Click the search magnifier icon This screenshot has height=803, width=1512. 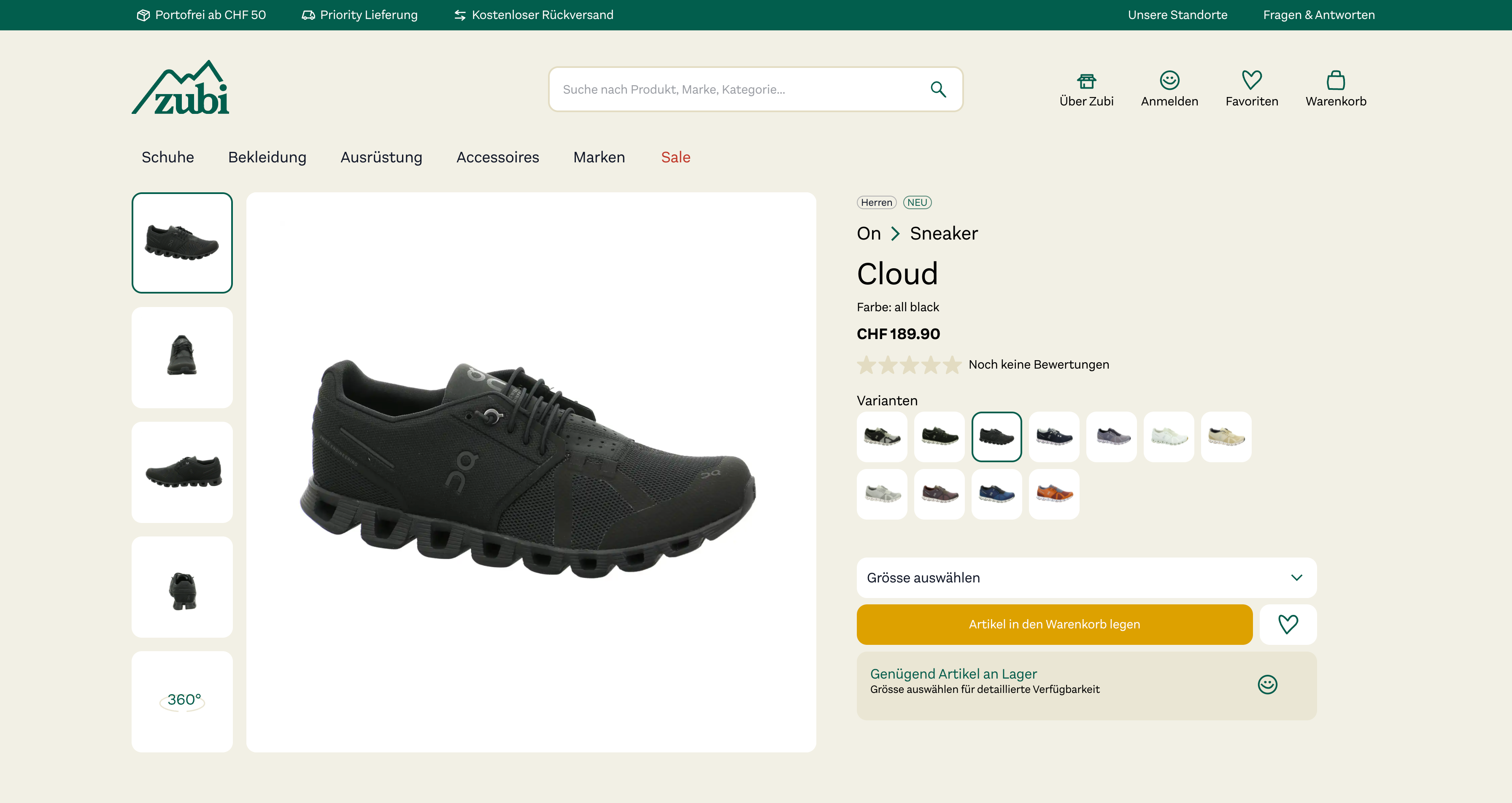coord(938,89)
